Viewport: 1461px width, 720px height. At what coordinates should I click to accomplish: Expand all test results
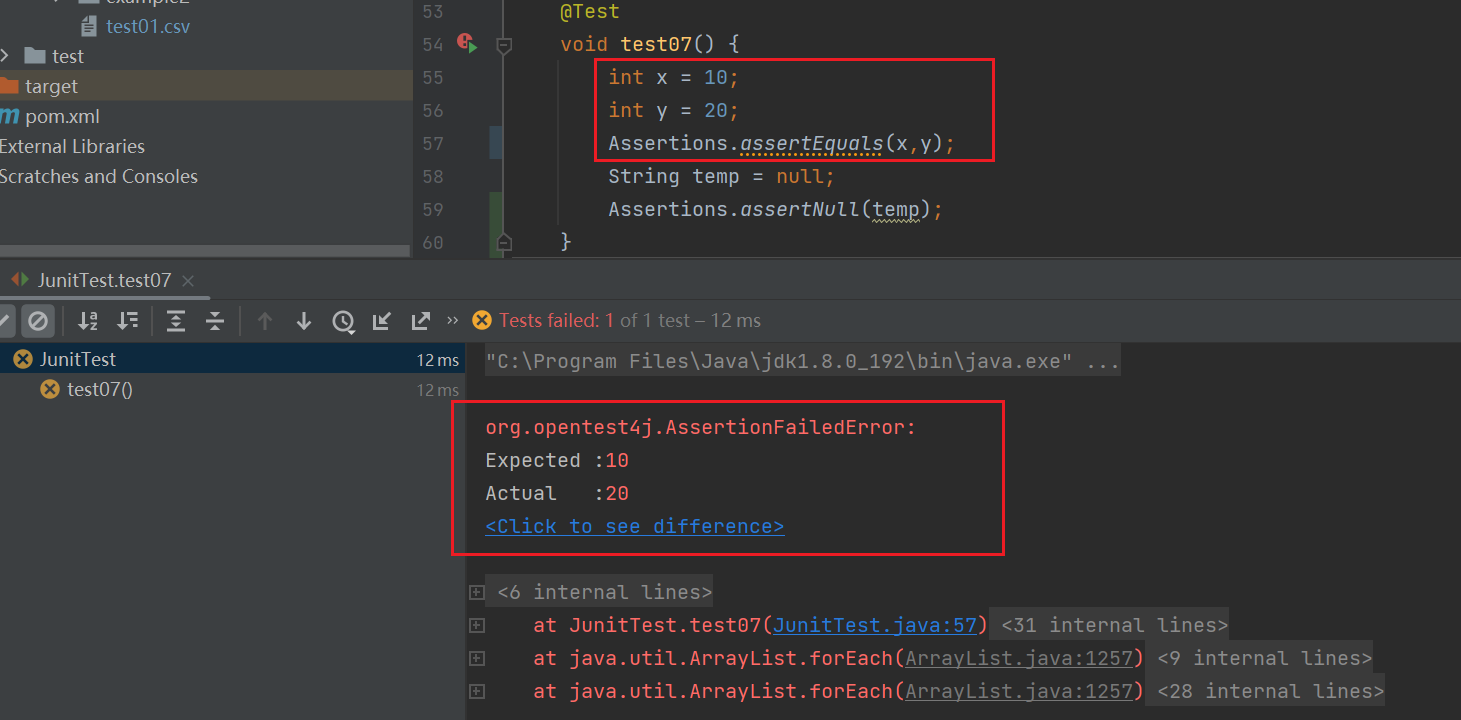176,321
